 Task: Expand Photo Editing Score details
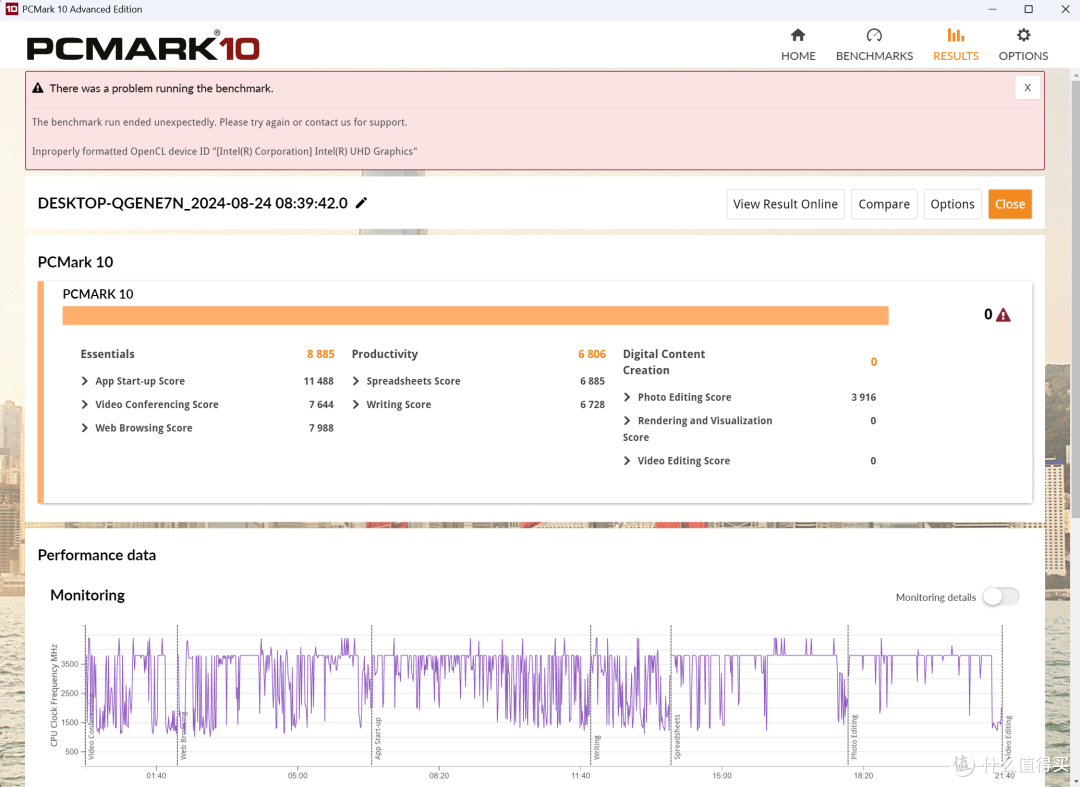click(627, 397)
